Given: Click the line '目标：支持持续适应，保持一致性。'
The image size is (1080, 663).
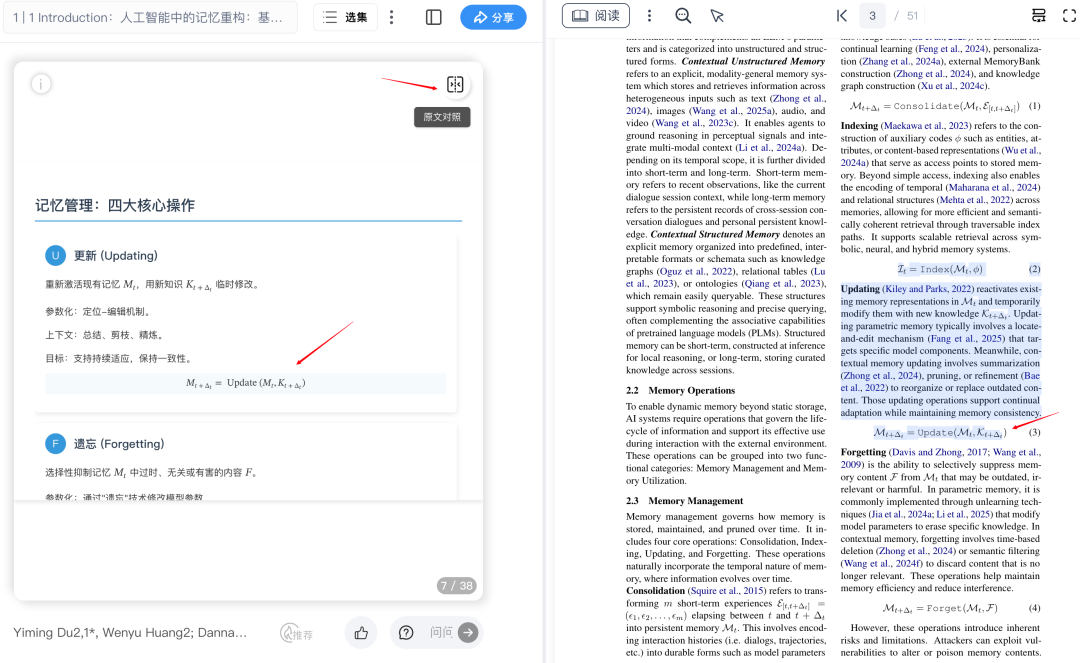Looking at the screenshot, I should (x=120, y=358).
